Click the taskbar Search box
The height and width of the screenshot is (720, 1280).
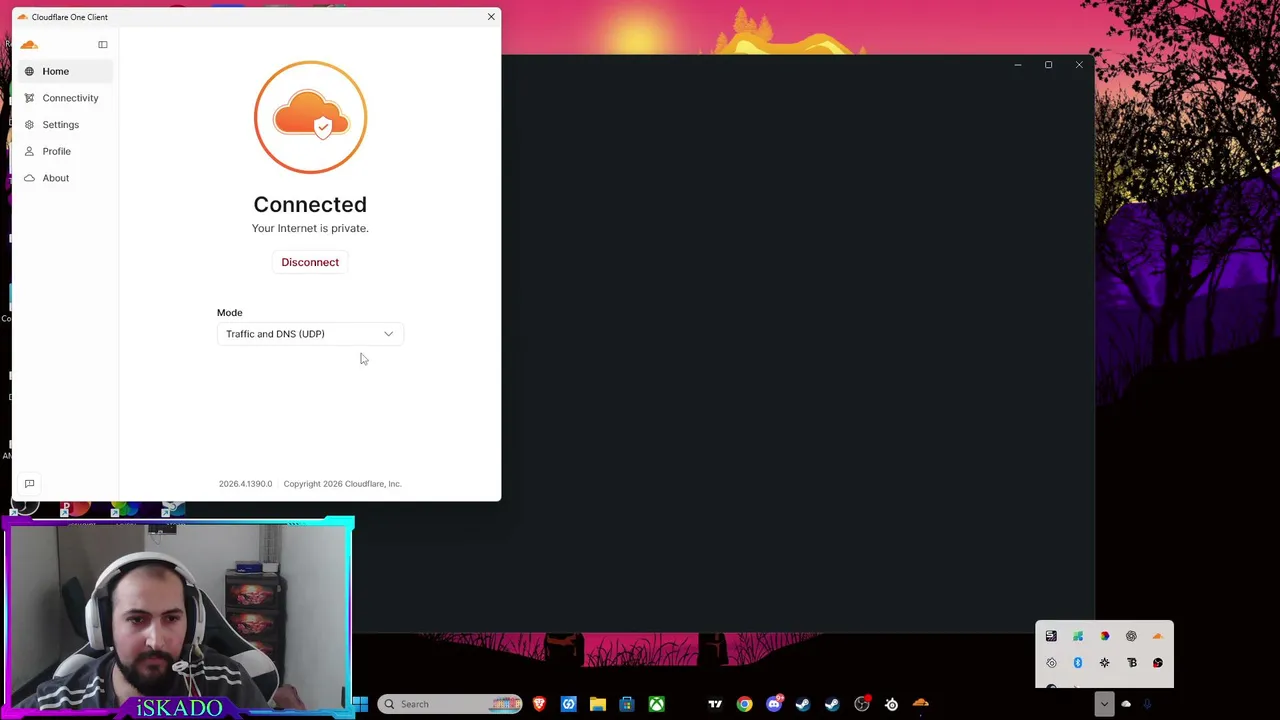coord(450,704)
